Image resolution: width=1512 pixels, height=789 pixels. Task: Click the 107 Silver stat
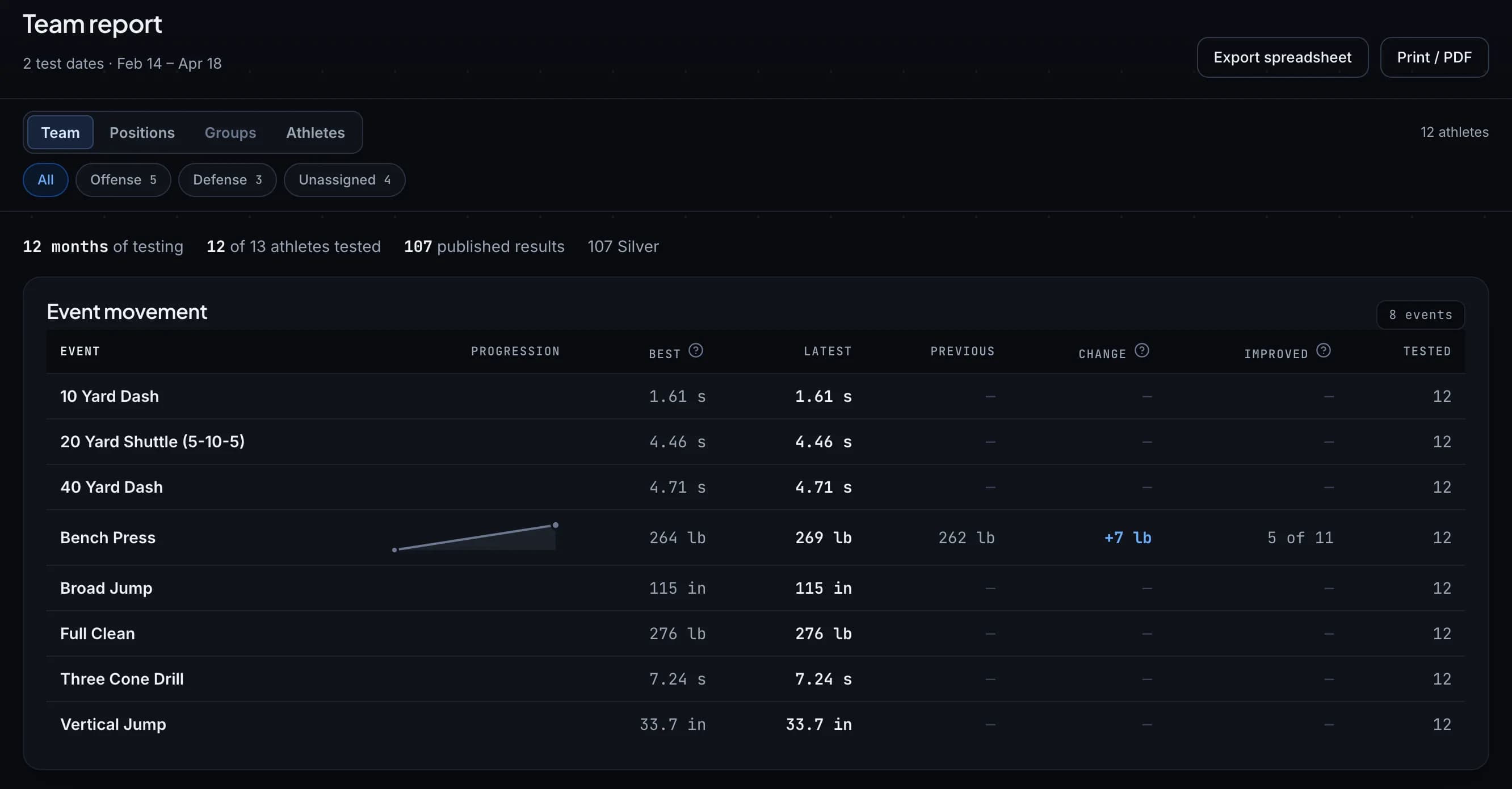623,246
